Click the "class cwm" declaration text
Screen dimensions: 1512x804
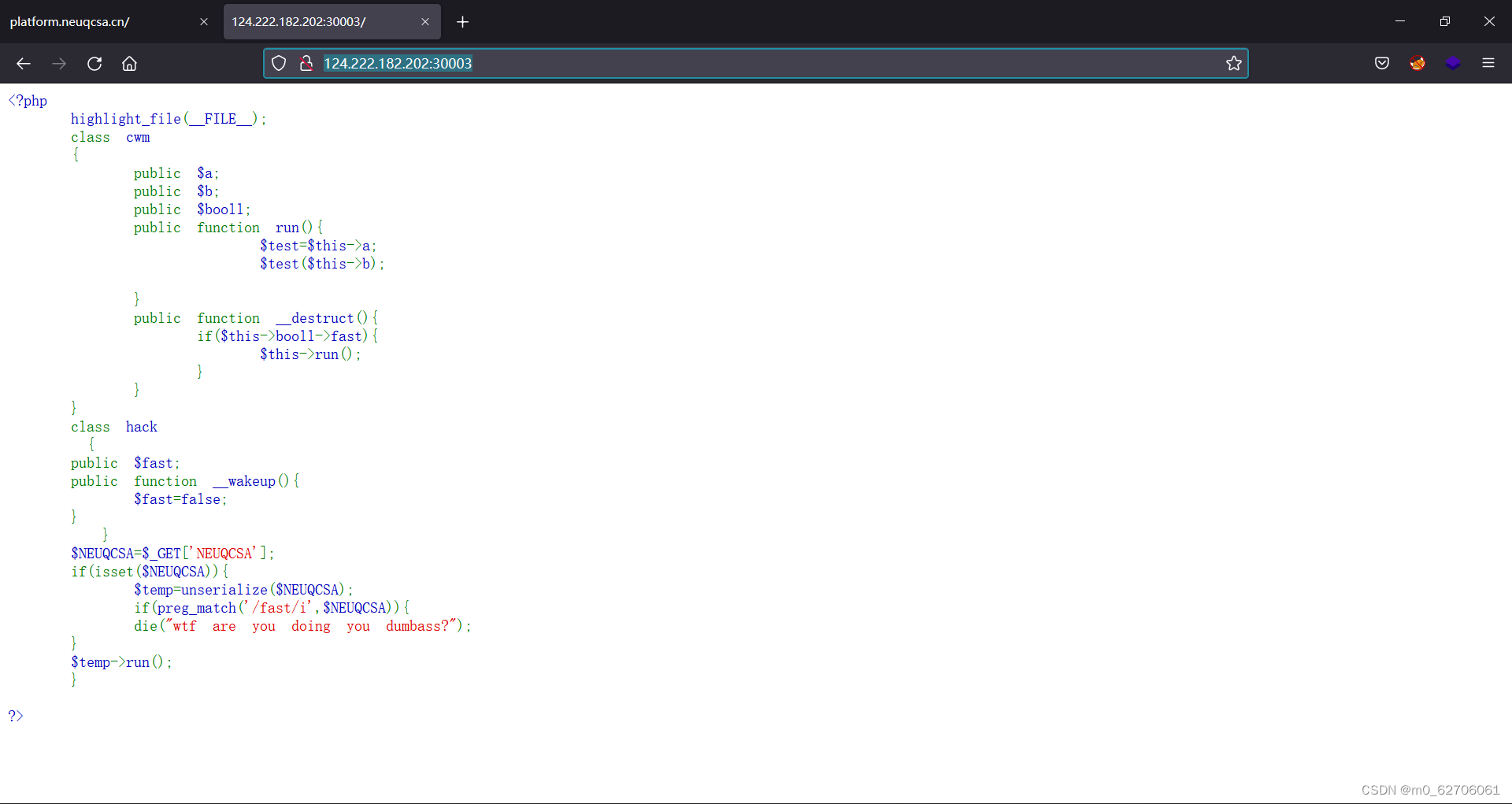pos(110,137)
